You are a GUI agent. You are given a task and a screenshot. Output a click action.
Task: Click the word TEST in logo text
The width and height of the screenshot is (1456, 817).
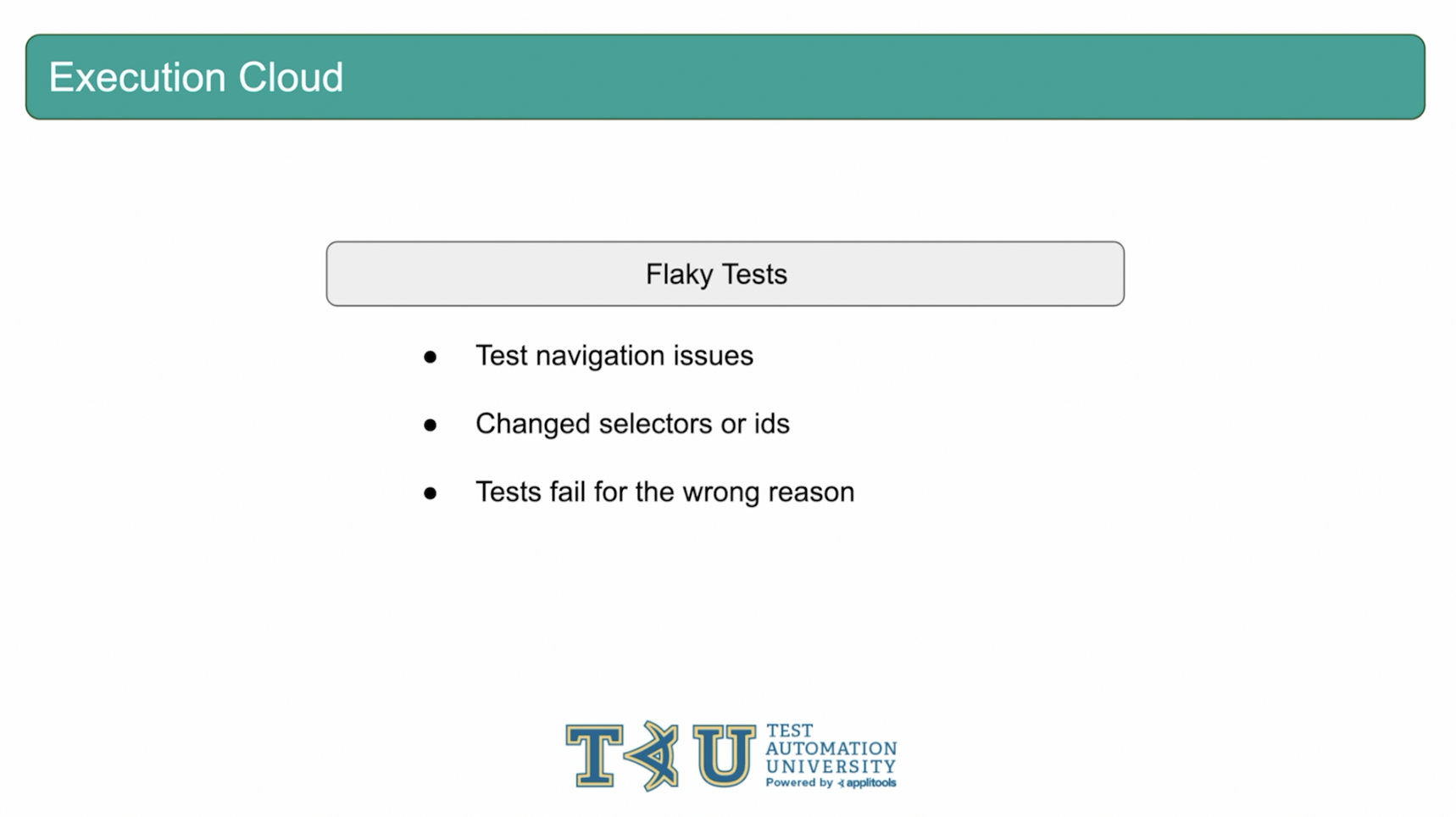pyautogui.click(x=790, y=731)
